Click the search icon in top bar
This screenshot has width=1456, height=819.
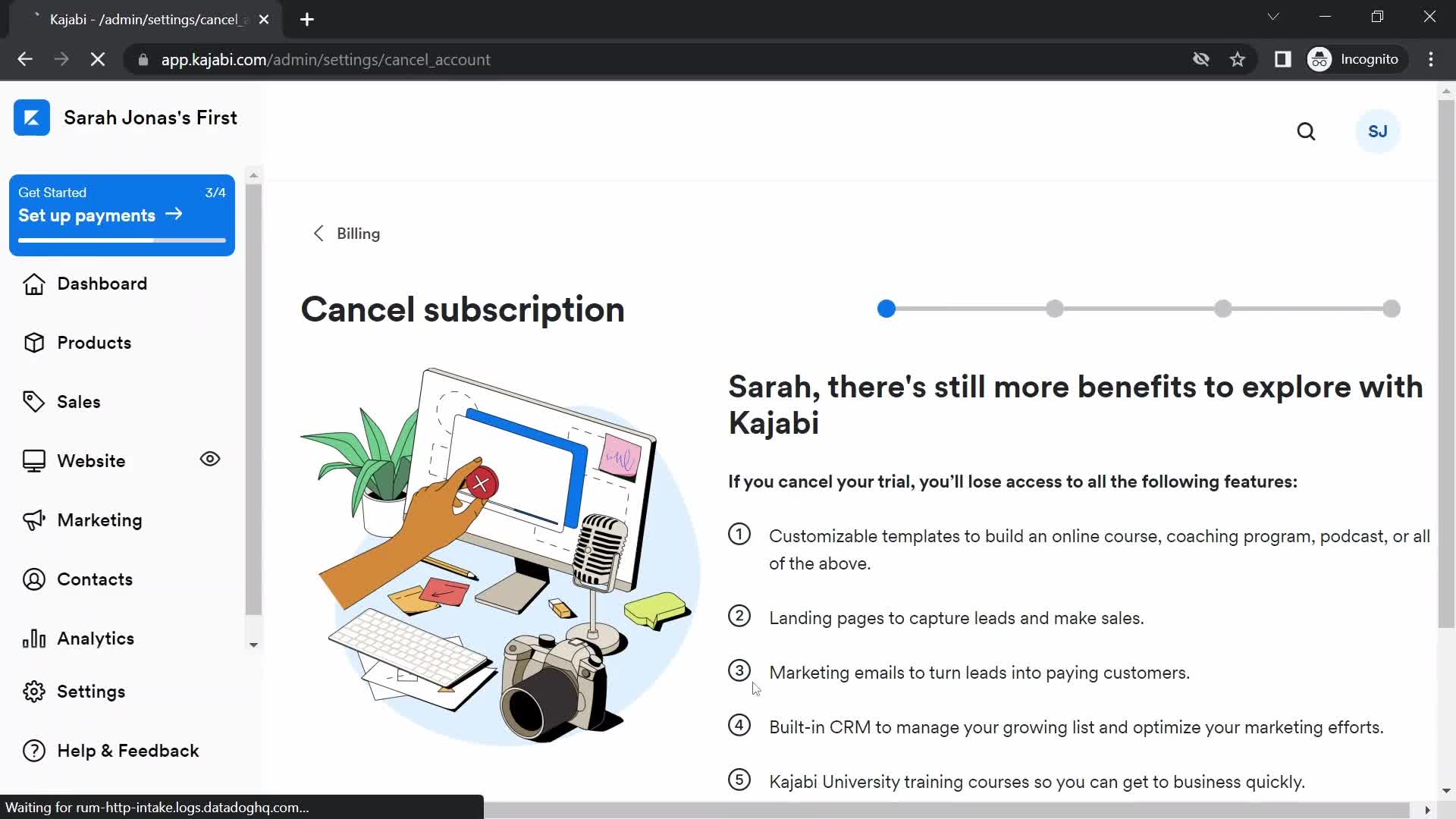[1308, 131]
